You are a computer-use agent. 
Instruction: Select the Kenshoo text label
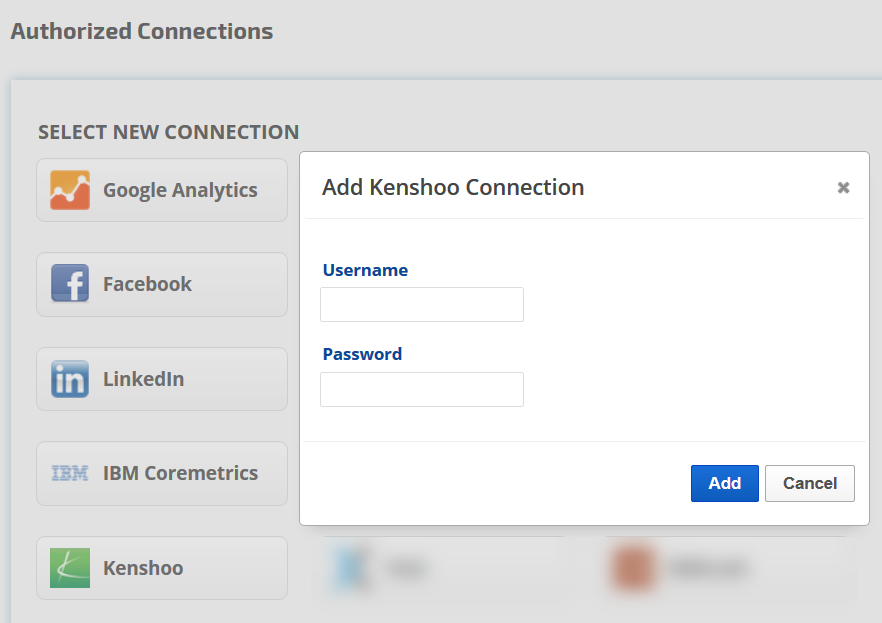(x=143, y=568)
